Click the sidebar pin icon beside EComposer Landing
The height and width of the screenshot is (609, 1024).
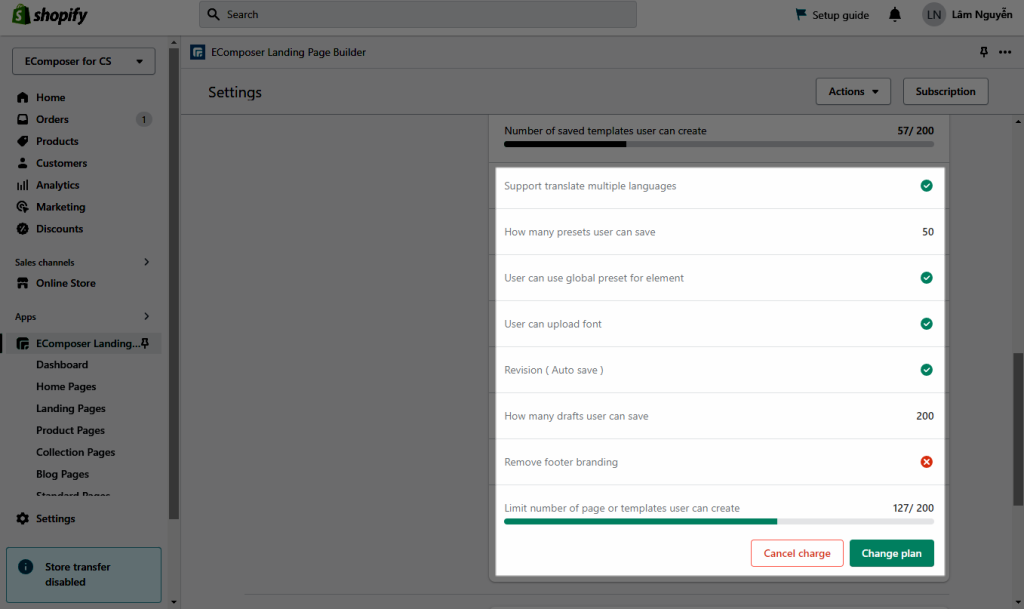coord(145,343)
